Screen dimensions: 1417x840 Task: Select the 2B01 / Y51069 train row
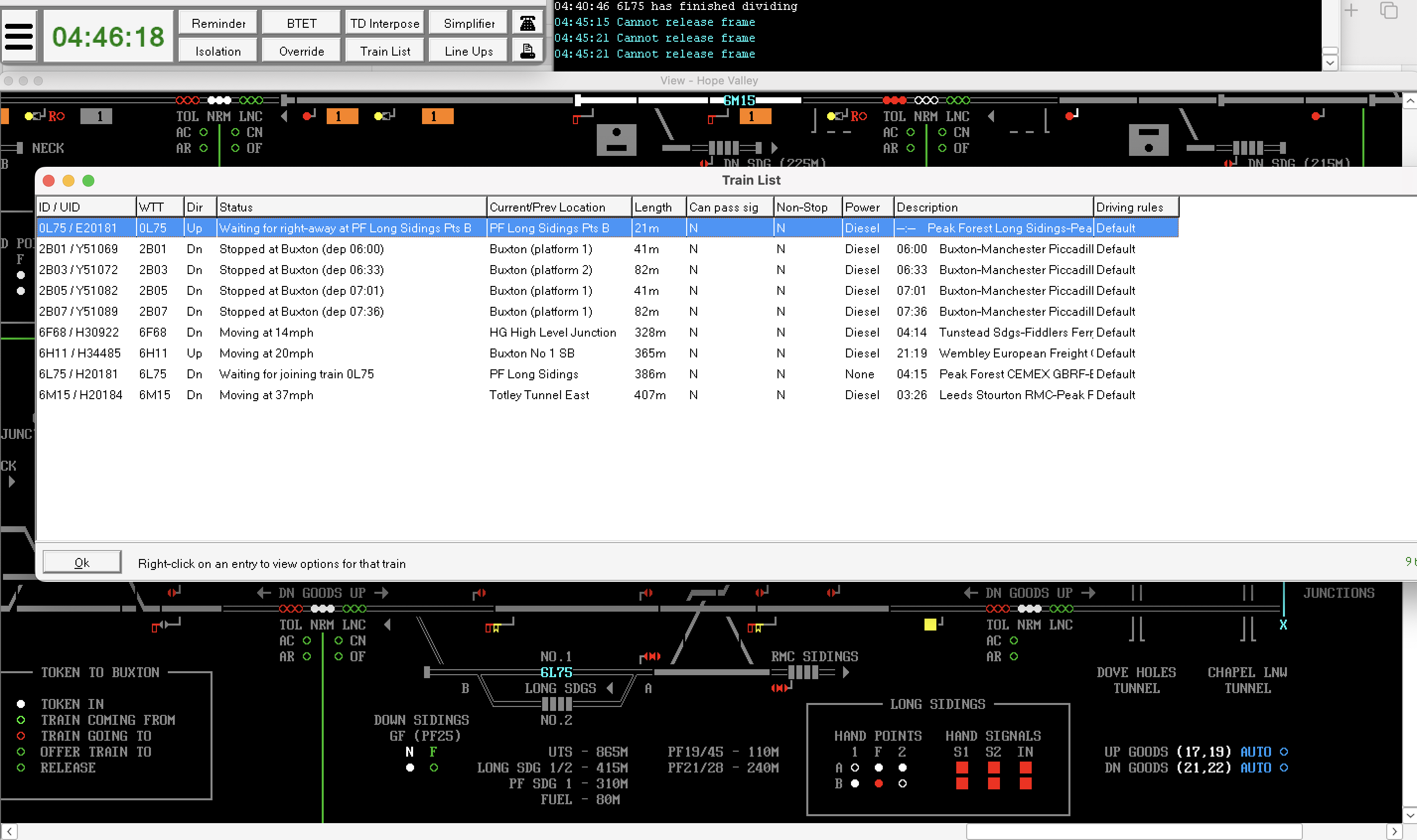[x=607, y=249]
